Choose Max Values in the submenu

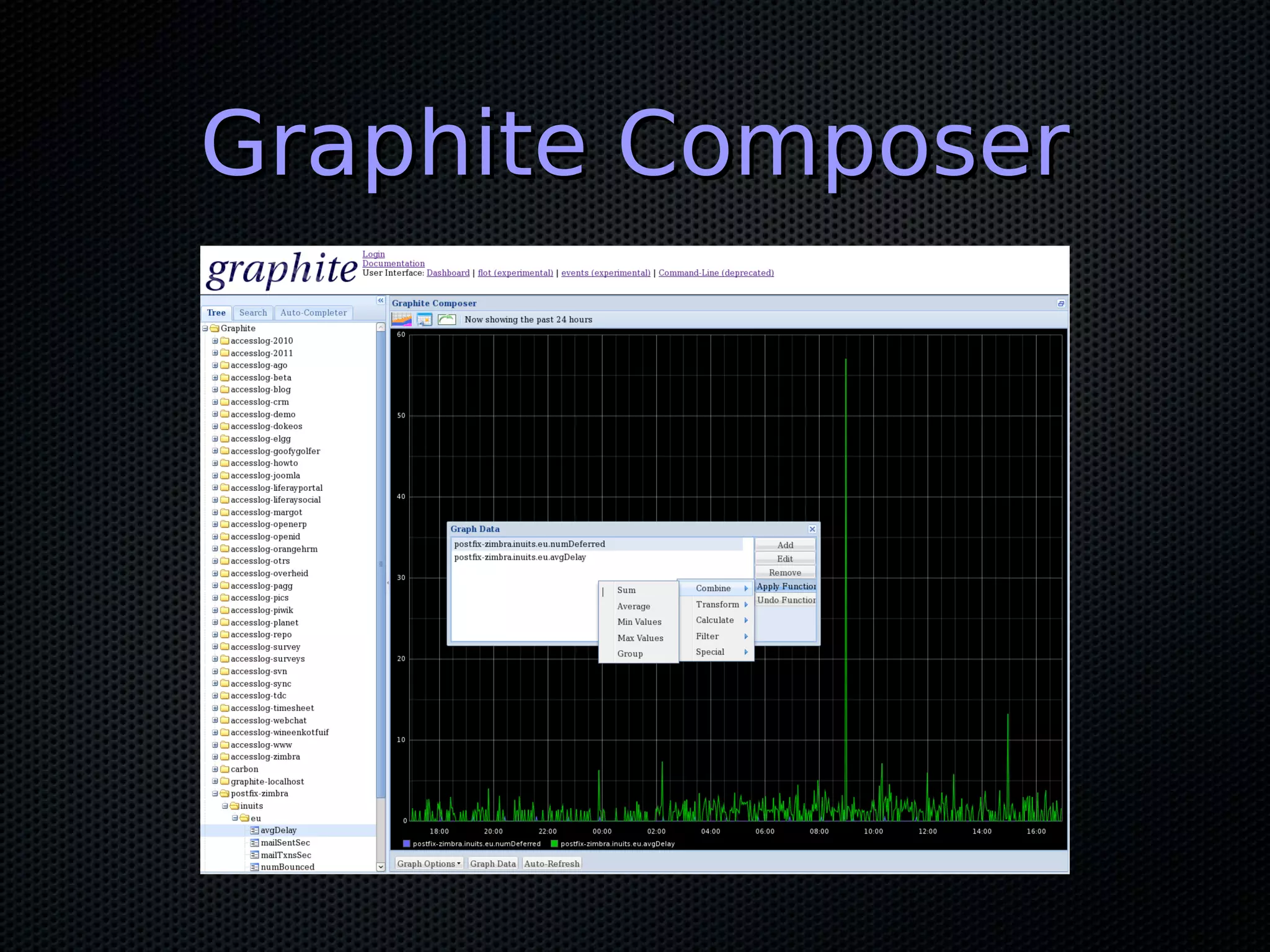pyautogui.click(x=638, y=638)
